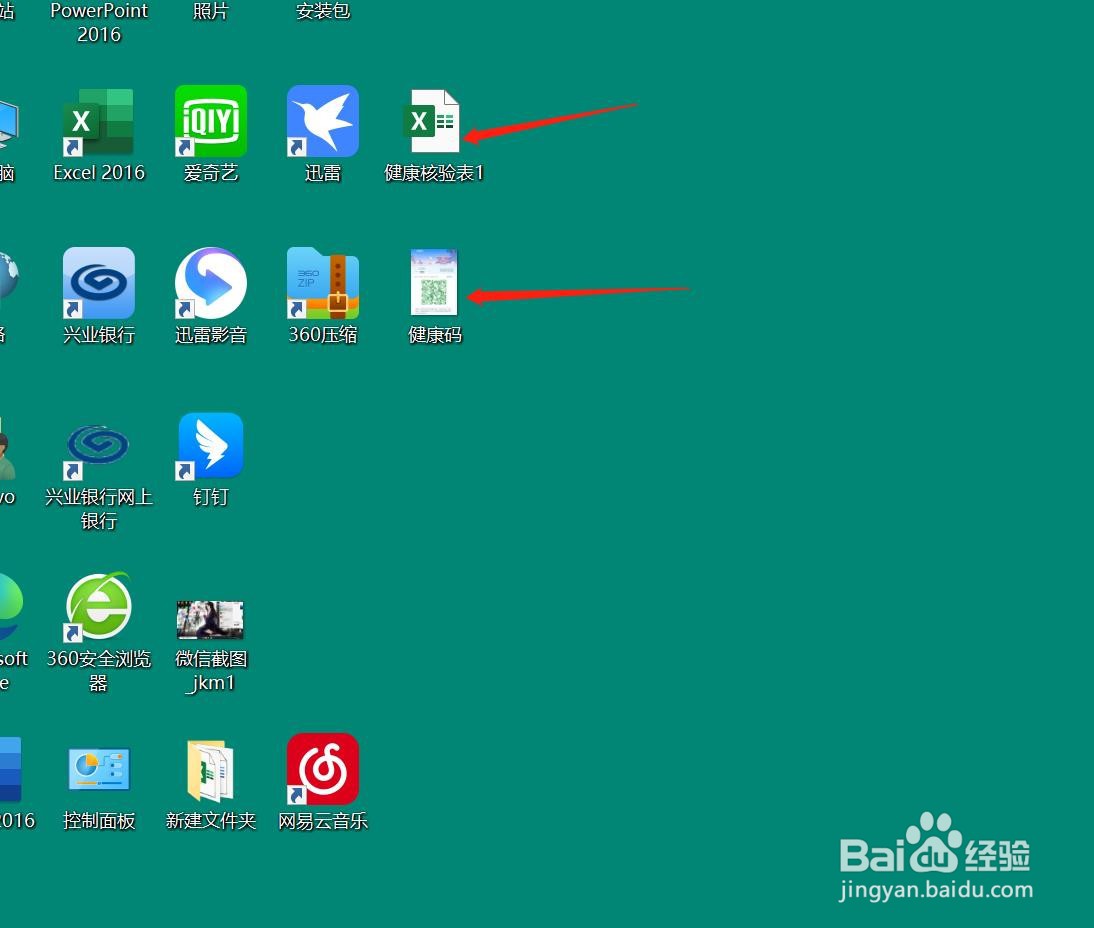
Task: Click the 健康码 file name text
Action: coord(435,334)
